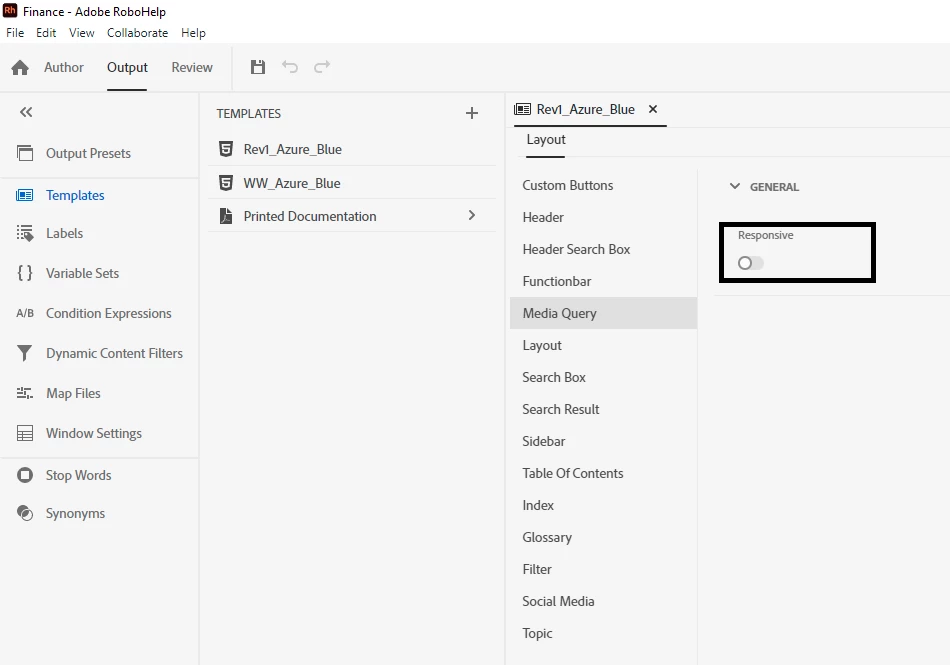Open Map Files section
This screenshot has height=665, width=950.
(73, 393)
